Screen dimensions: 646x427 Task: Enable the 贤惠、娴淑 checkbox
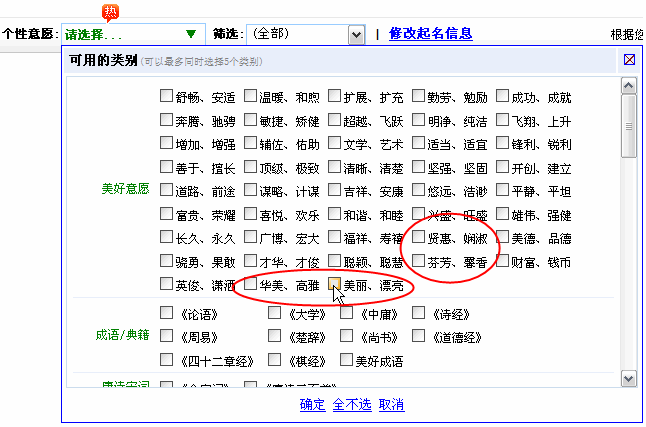pos(418,238)
